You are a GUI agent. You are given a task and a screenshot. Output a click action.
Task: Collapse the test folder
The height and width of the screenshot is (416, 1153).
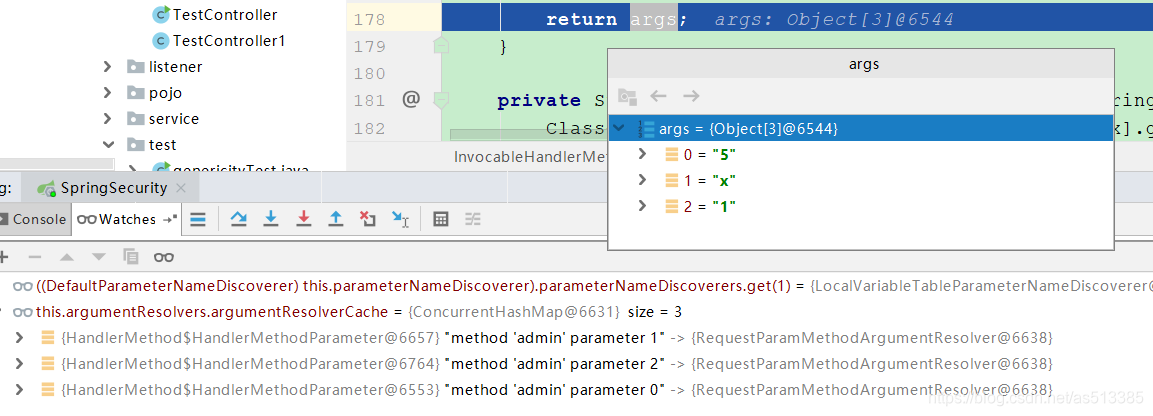coord(108,145)
